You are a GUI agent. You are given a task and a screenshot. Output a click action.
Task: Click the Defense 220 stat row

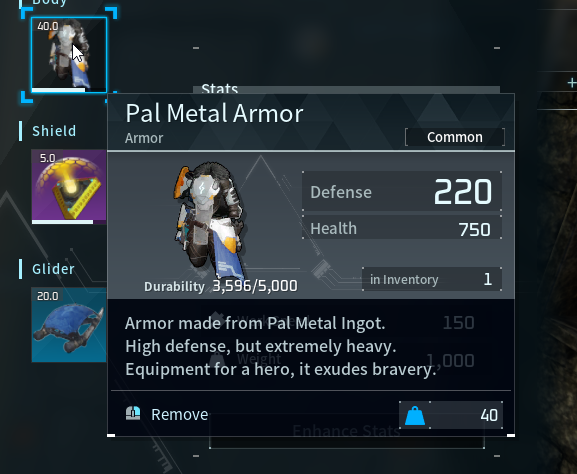[x=402, y=191]
